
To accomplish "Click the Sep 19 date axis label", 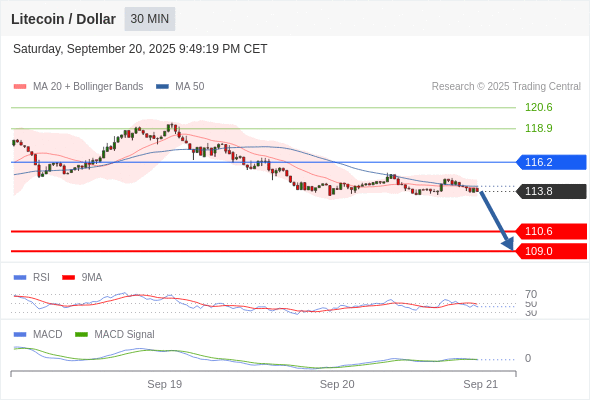I will click(x=164, y=384).
